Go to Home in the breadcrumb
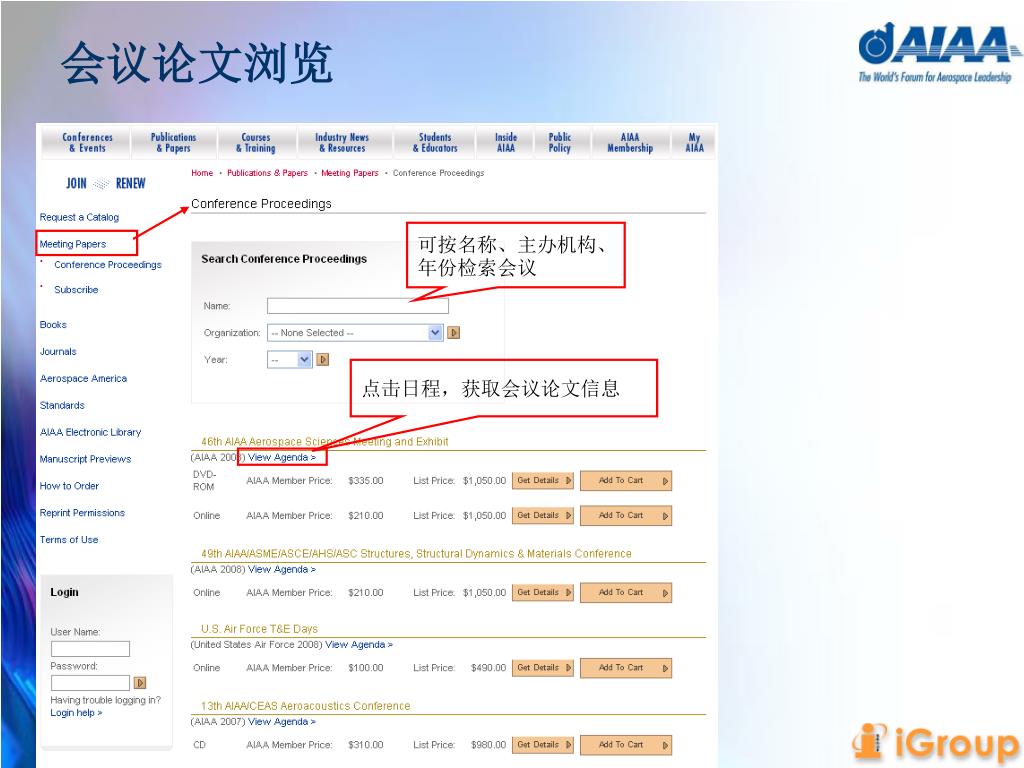The width and height of the screenshot is (1024, 768). tap(202, 173)
